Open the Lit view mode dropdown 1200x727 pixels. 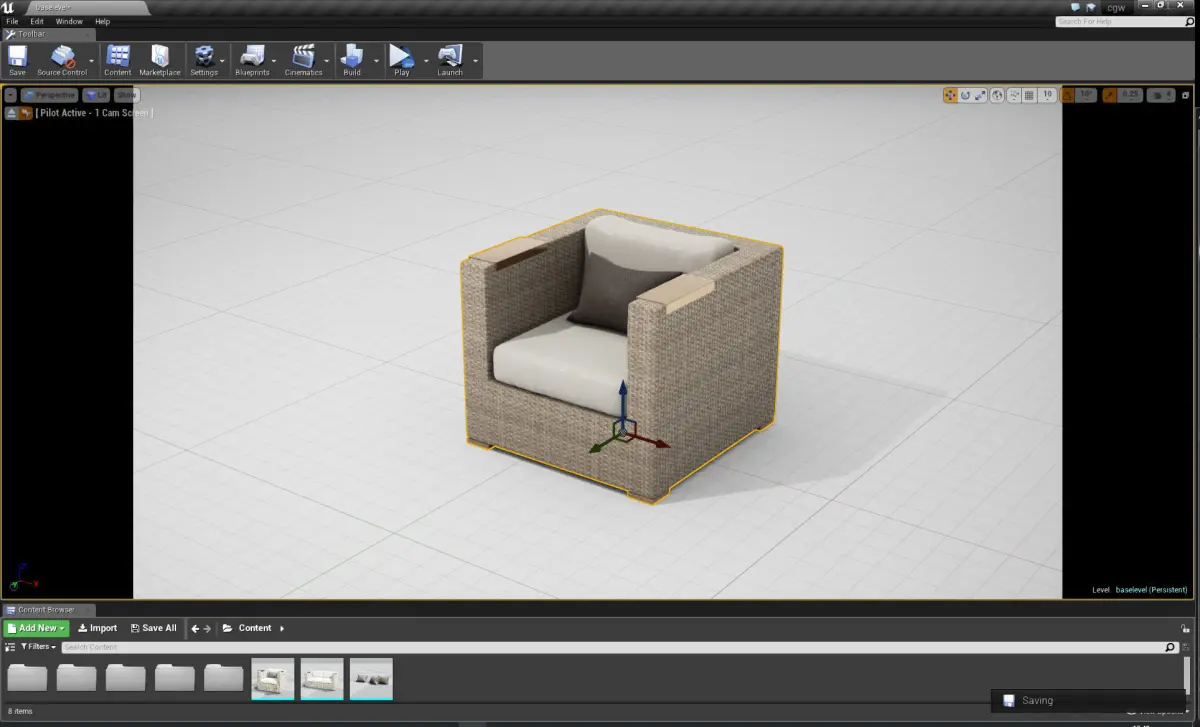click(x=96, y=95)
